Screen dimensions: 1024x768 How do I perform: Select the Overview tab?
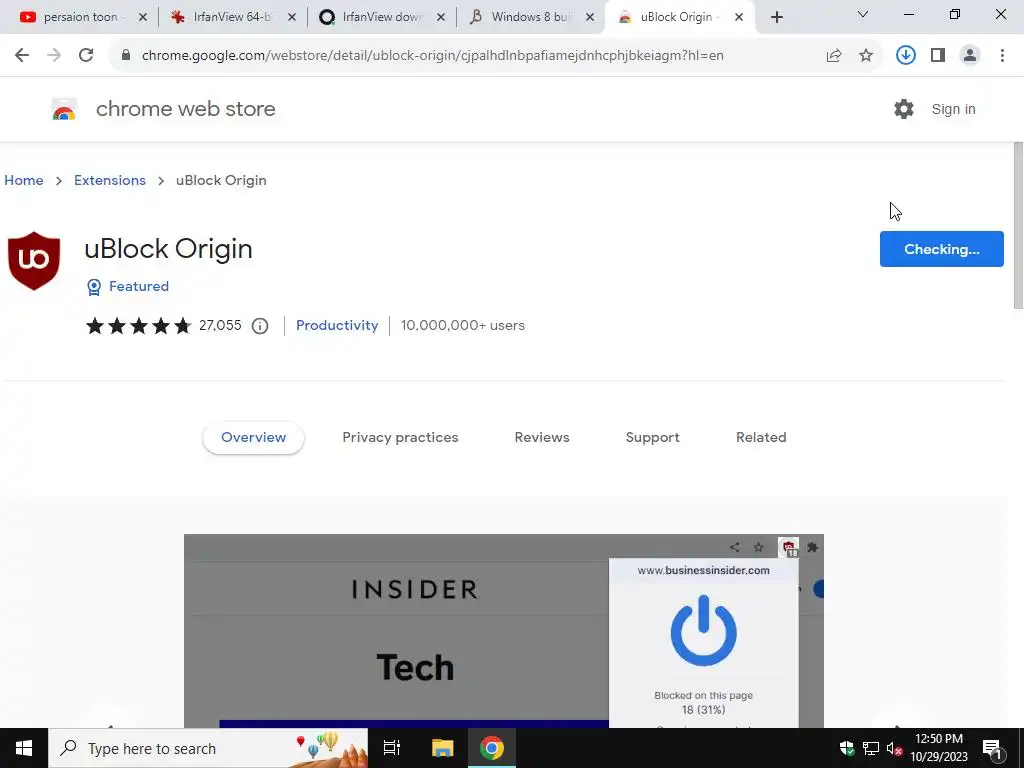coord(253,438)
